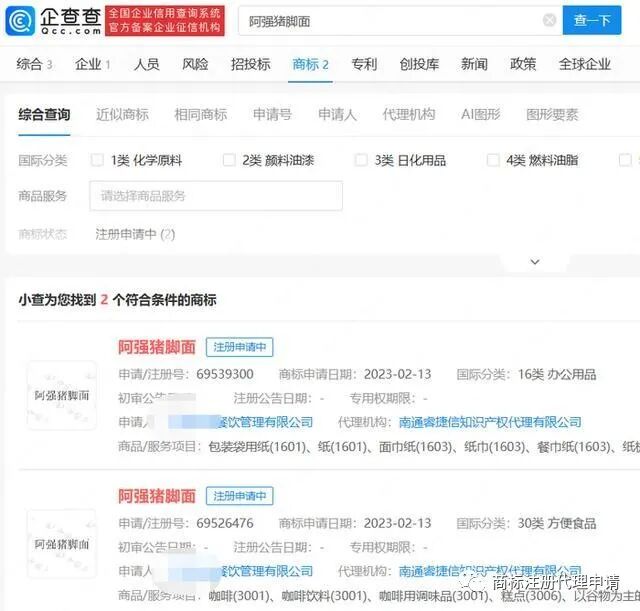This screenshot has height=611, width=640.
Task: Open the 代理机构 sub-tab
Action: pos(409,115)
